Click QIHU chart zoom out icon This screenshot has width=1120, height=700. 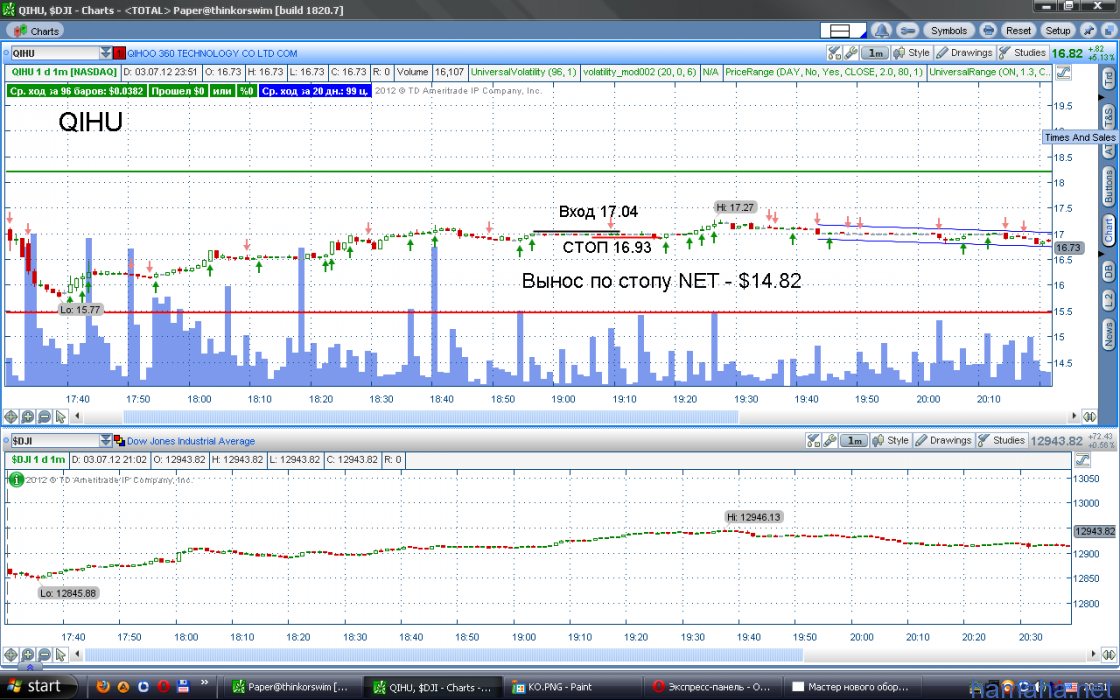[44, 416]
